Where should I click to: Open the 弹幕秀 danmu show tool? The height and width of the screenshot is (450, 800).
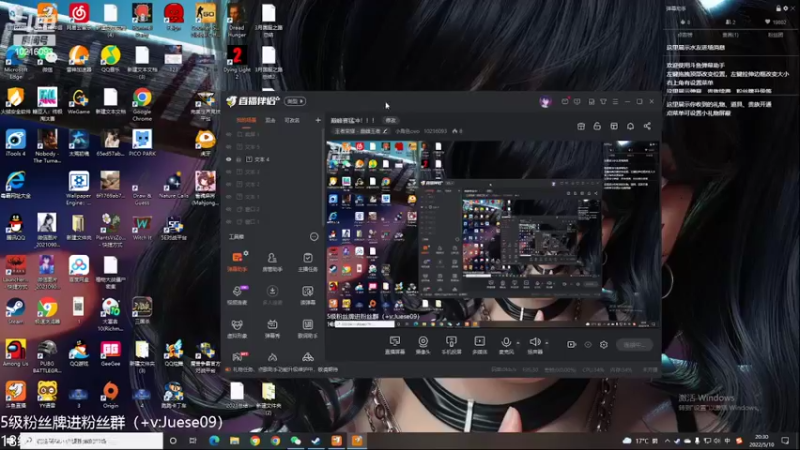[272, 328]
